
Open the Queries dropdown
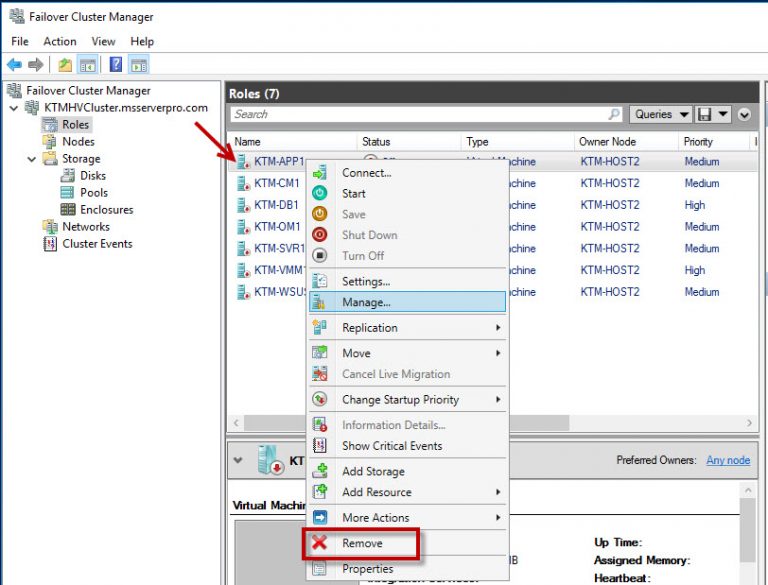click(x=660, y=115)
